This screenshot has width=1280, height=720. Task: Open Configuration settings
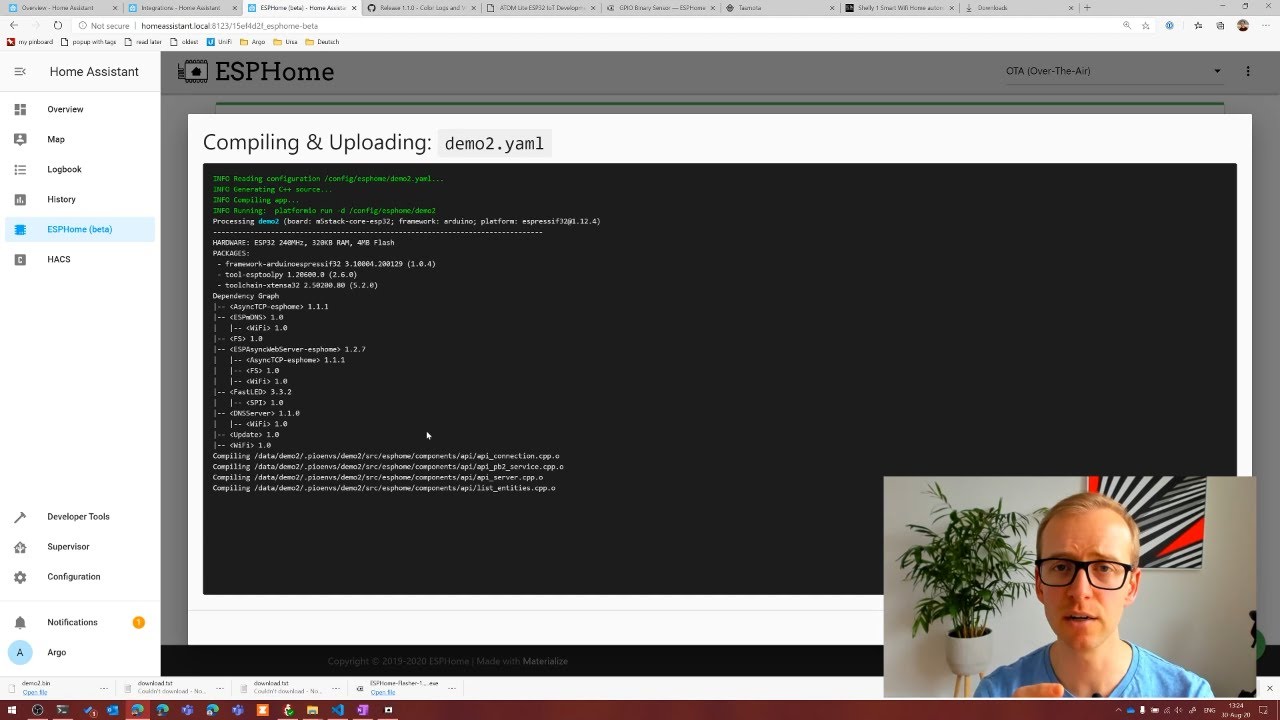coord(80,576)
